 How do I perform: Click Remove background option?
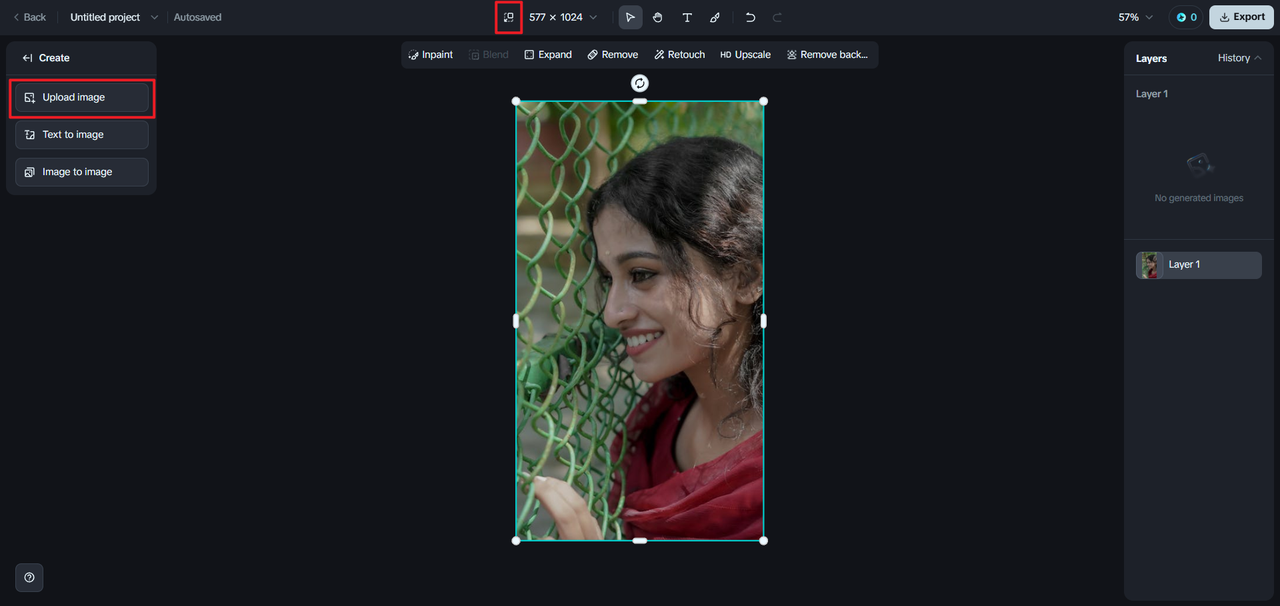tap(827, 55)
